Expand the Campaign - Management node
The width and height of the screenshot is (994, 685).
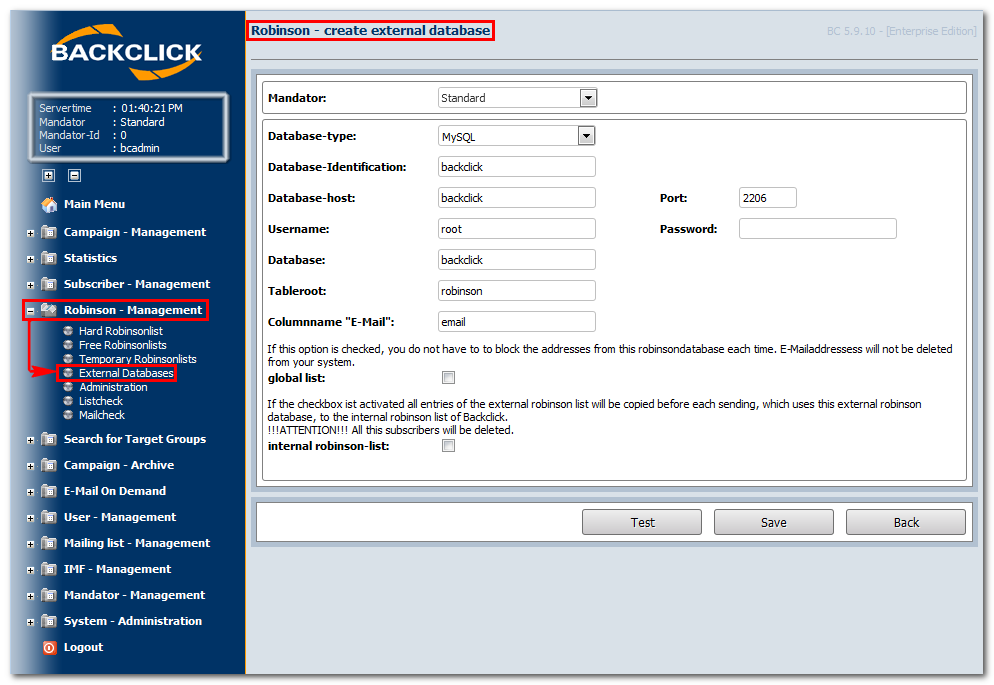(x=30, y=233)
